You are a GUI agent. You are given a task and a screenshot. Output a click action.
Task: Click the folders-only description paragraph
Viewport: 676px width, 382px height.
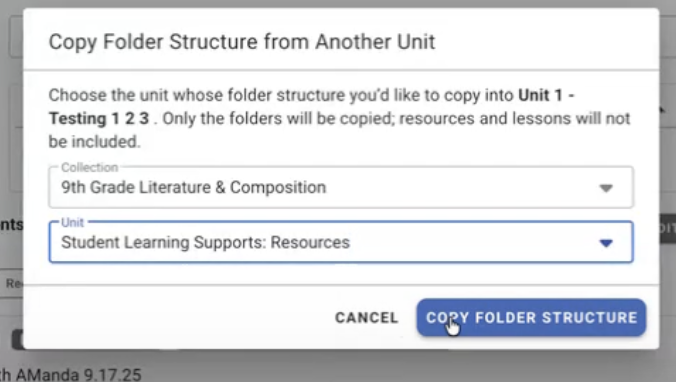340,118
